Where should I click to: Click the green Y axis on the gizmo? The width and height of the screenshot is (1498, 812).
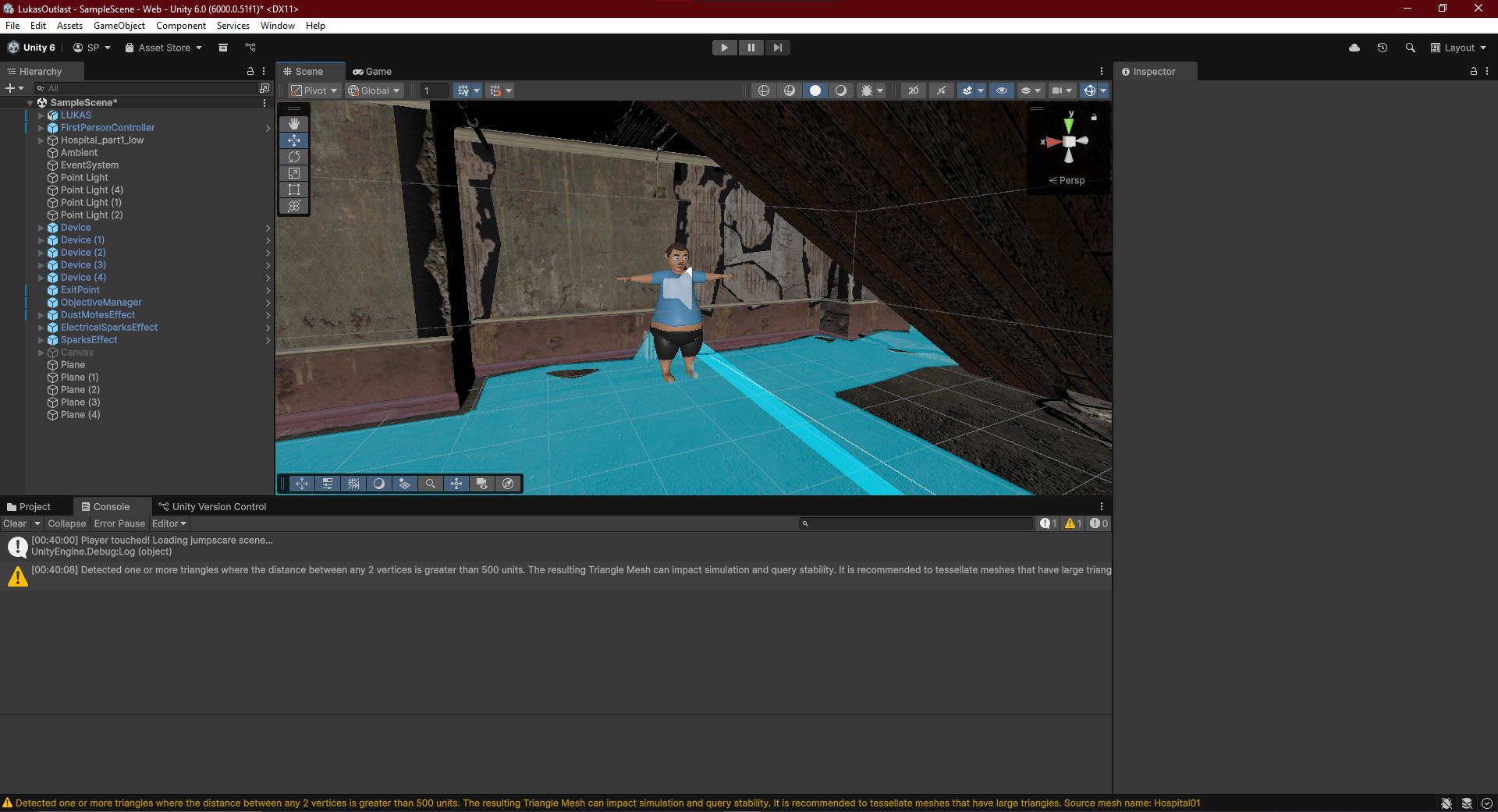(x=1070, y=123)
